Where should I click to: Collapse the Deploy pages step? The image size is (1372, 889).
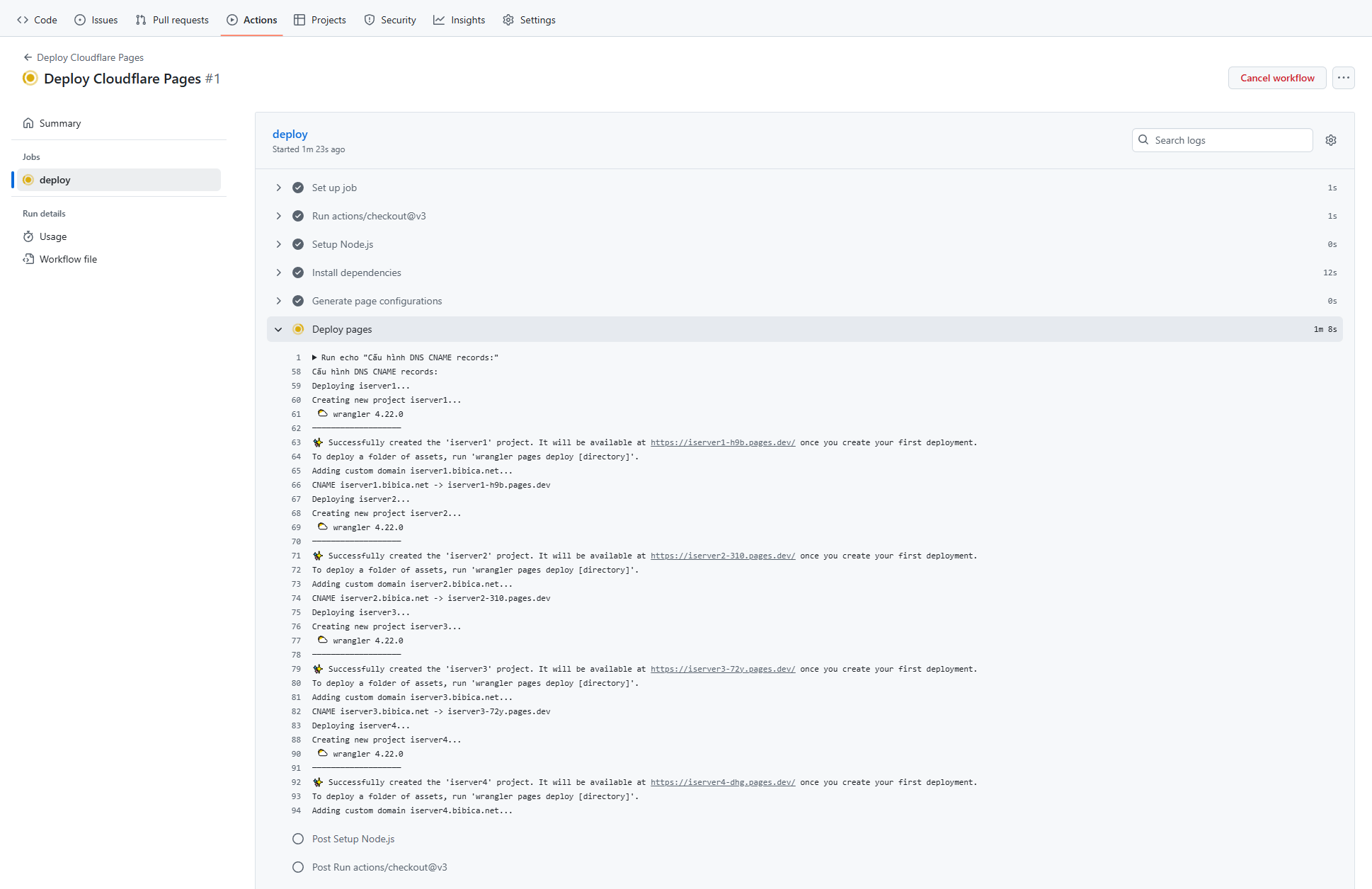pyautogui.click(x=805, y=329)
